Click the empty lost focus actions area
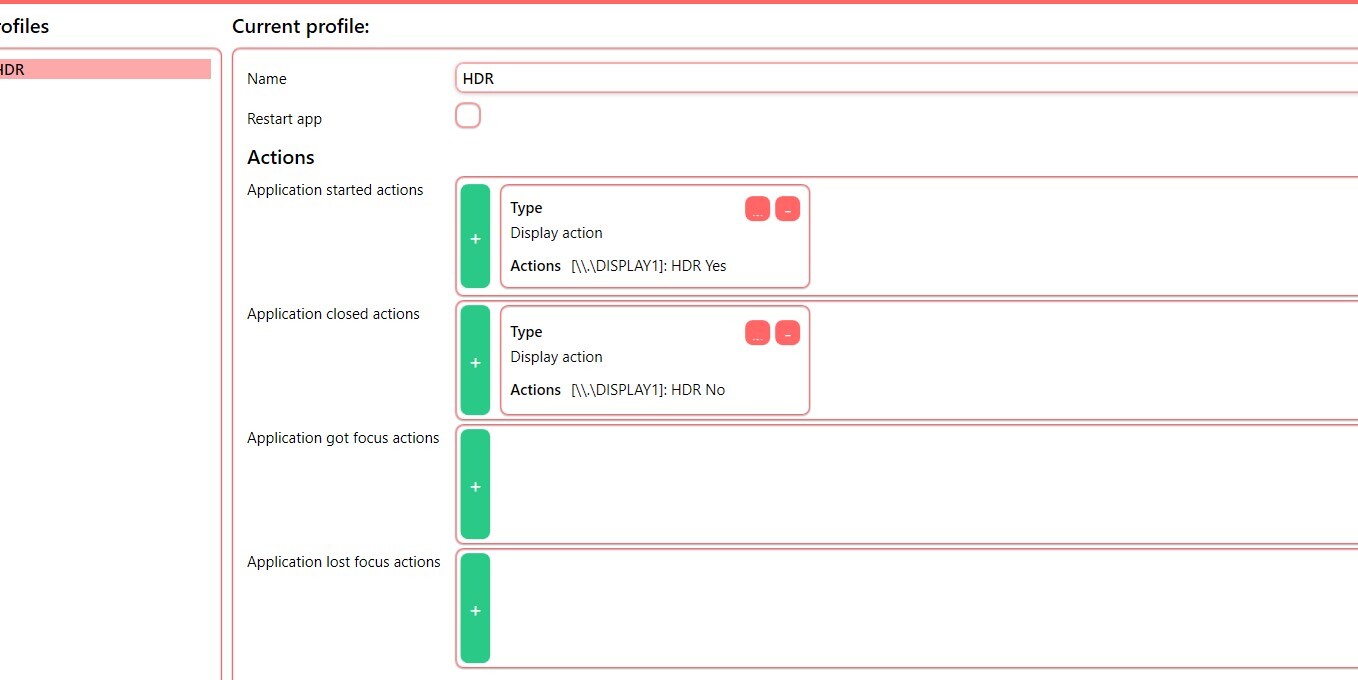Viewport: 1358px width, 680px height. [x=900, y=609]
